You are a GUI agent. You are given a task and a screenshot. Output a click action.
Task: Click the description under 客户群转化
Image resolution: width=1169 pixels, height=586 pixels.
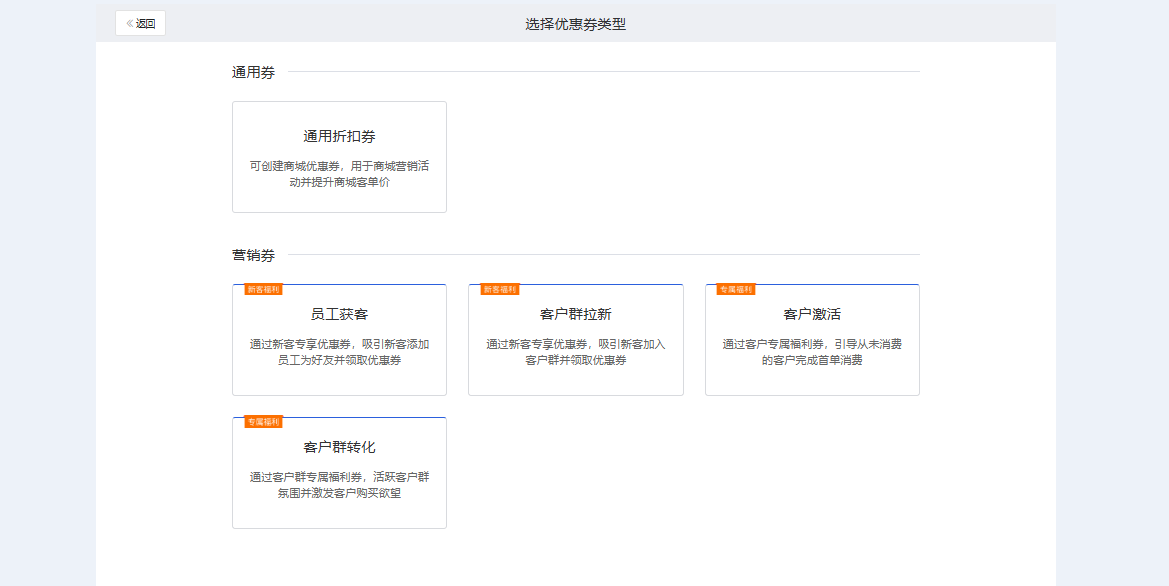coord(339,485)
